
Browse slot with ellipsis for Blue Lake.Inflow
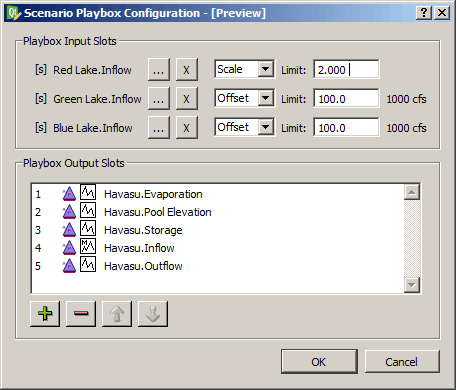159,128
